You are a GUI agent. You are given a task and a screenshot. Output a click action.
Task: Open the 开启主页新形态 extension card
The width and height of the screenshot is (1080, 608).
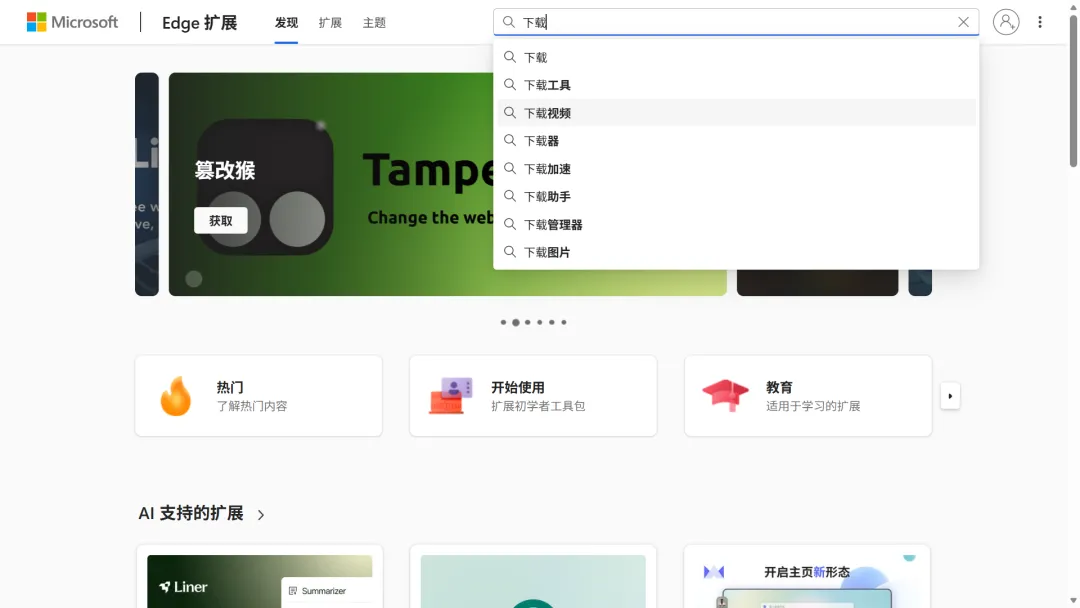coord(807,577)
